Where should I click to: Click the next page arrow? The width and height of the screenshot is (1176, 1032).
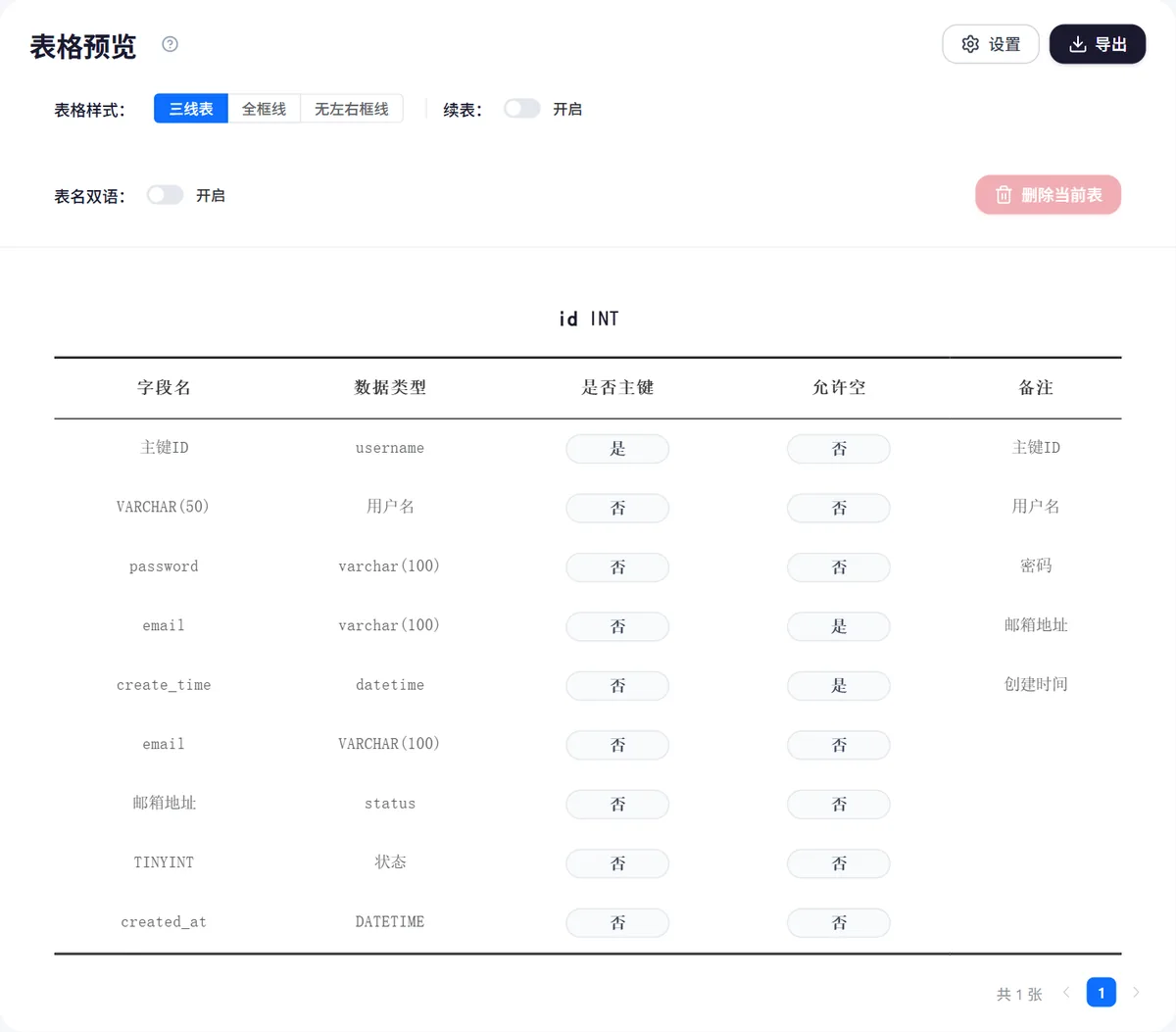tap(1136, 993)
